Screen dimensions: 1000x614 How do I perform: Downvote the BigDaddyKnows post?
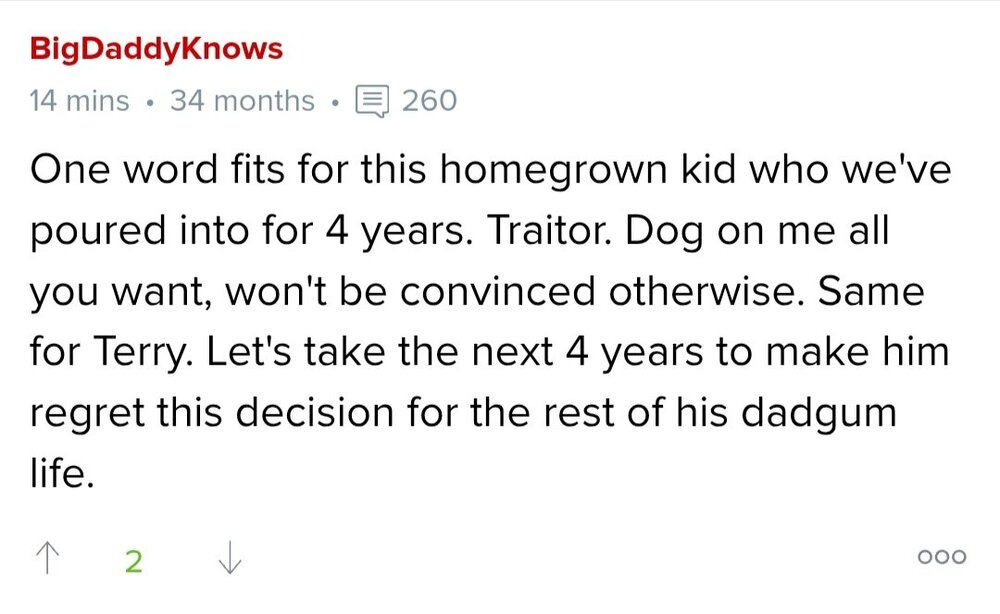point(229,559)
